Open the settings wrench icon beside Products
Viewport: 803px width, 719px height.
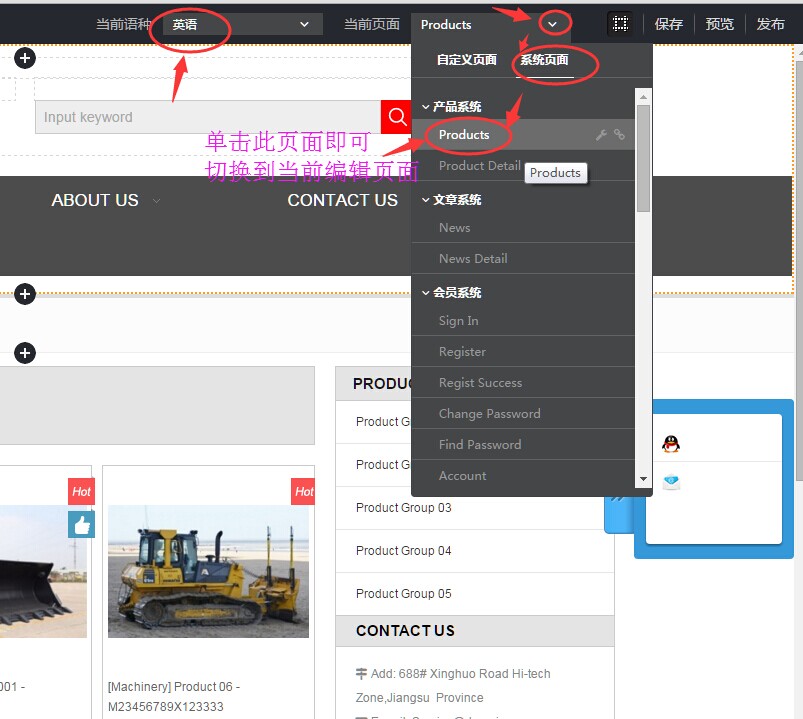tap(601, 134)
